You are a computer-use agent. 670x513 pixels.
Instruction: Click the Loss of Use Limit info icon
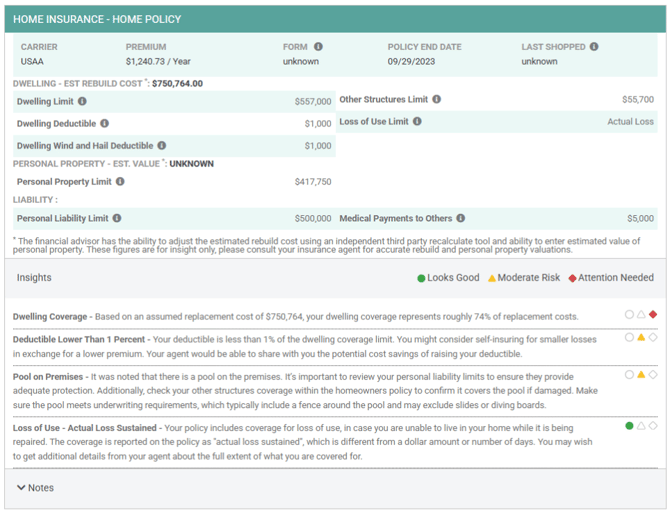417,121
